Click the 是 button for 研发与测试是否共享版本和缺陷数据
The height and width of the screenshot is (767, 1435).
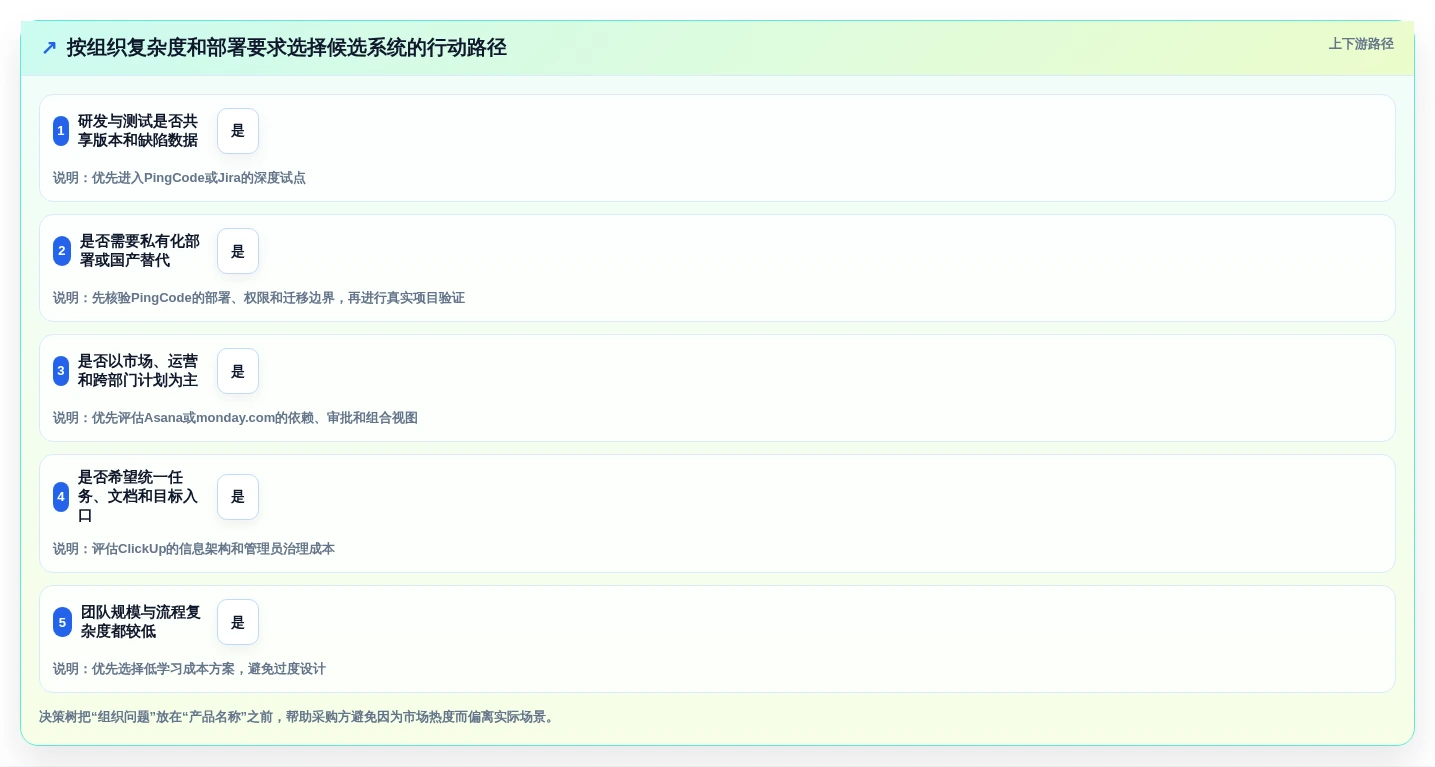click(238, 131)
